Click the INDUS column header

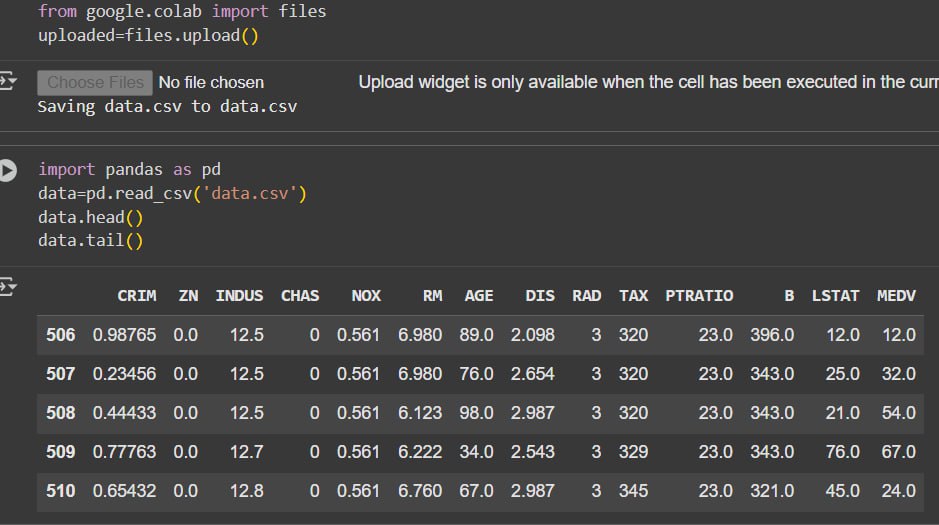point(239,296)
